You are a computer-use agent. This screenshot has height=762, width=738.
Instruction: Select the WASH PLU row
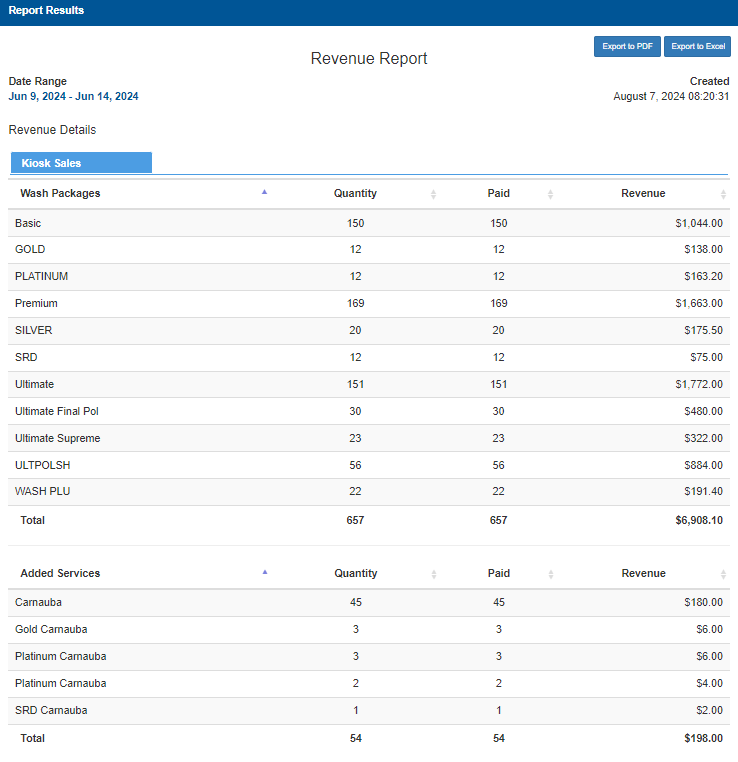click(369, 492)
